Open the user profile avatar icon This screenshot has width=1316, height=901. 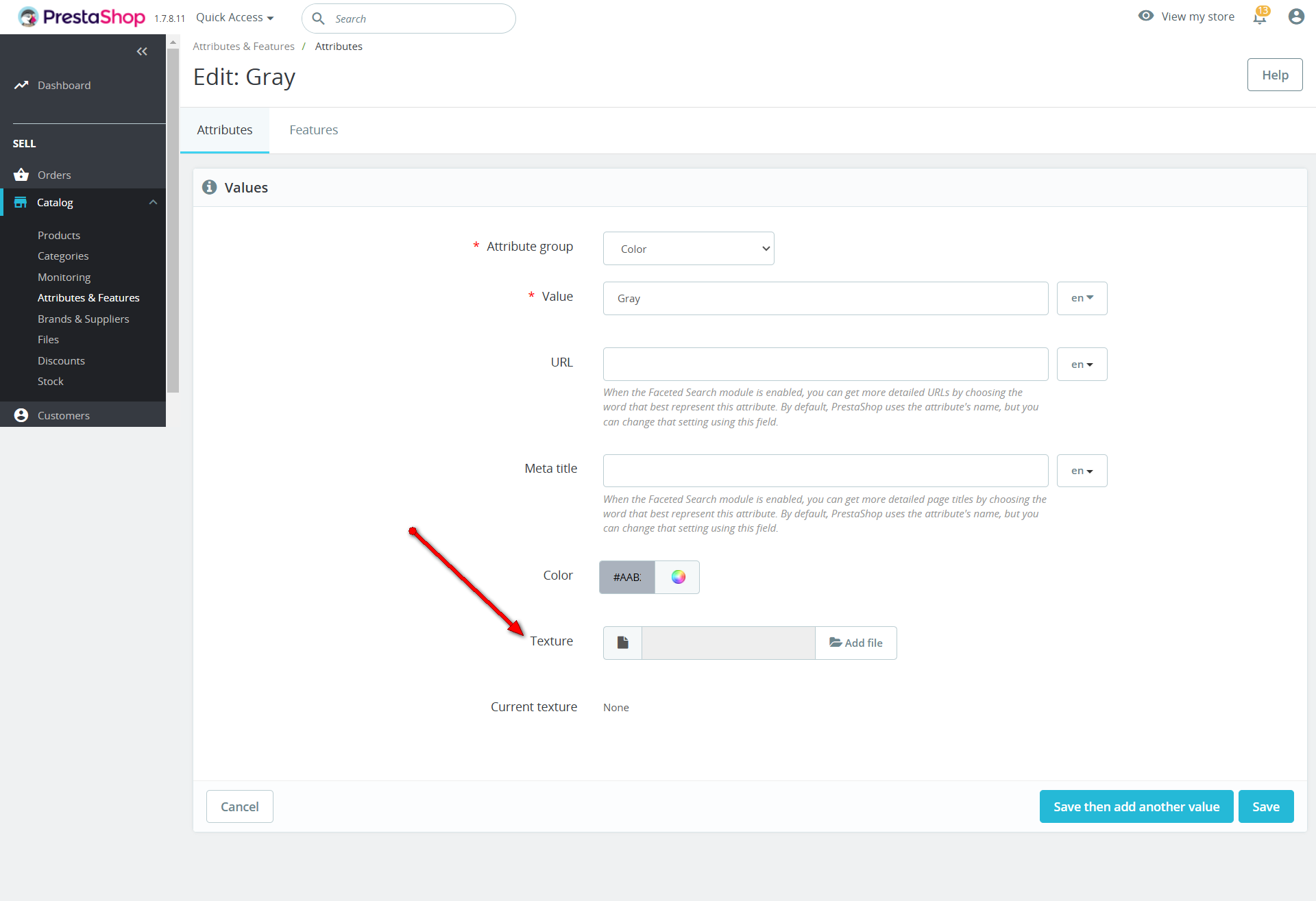pyautogui.click(x=1295, y=16)
